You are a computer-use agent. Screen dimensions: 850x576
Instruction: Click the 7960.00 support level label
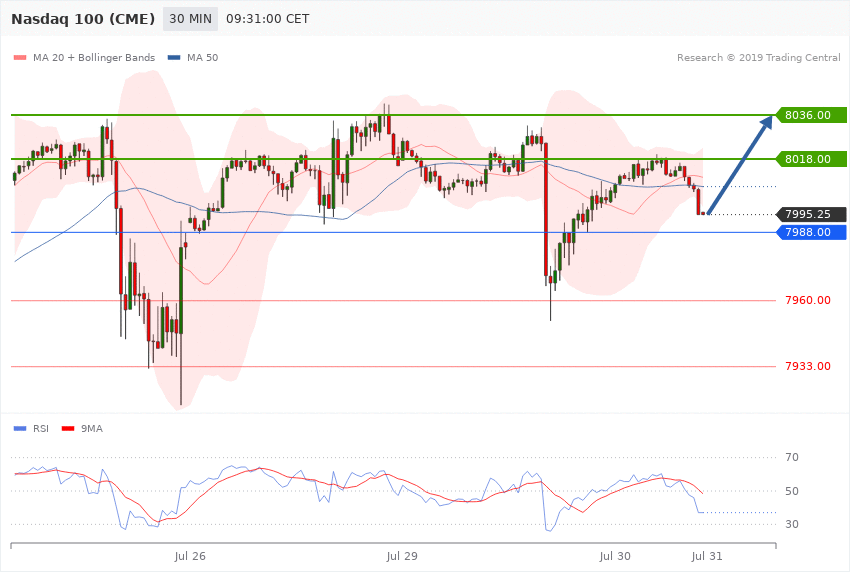coord(808,300)
